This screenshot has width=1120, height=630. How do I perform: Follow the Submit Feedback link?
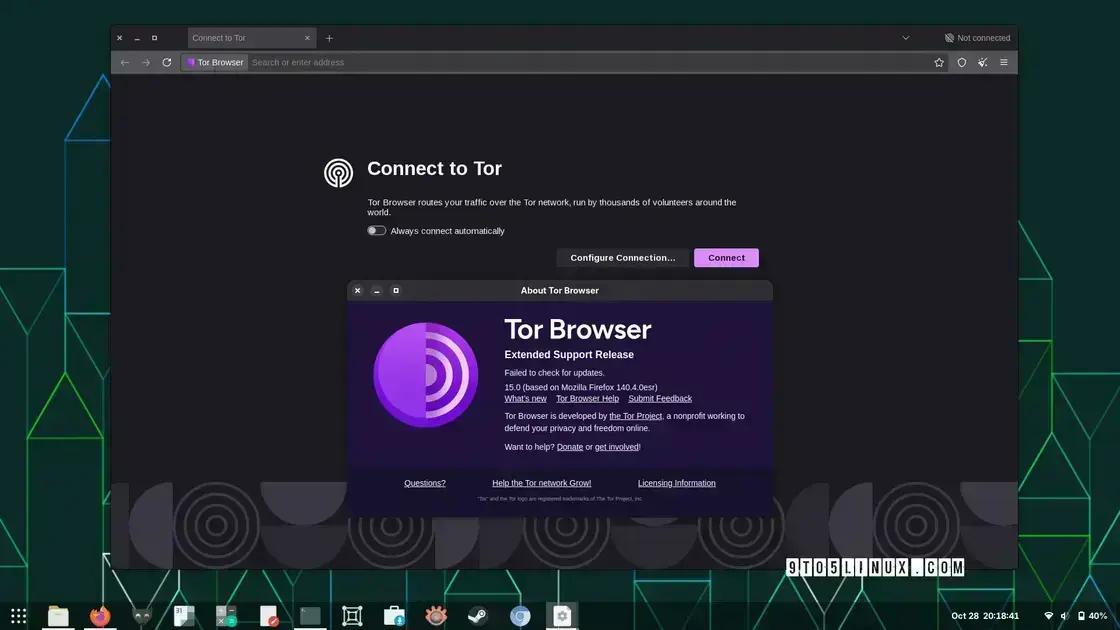659,398
